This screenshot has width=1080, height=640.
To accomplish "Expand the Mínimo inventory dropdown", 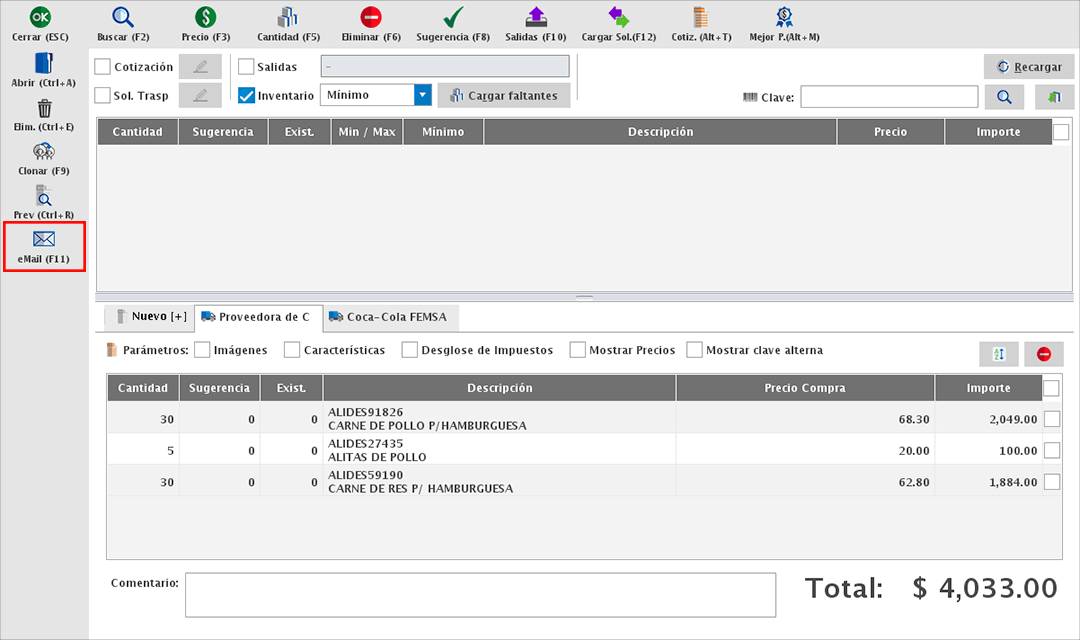I will [x=423, y=95].
